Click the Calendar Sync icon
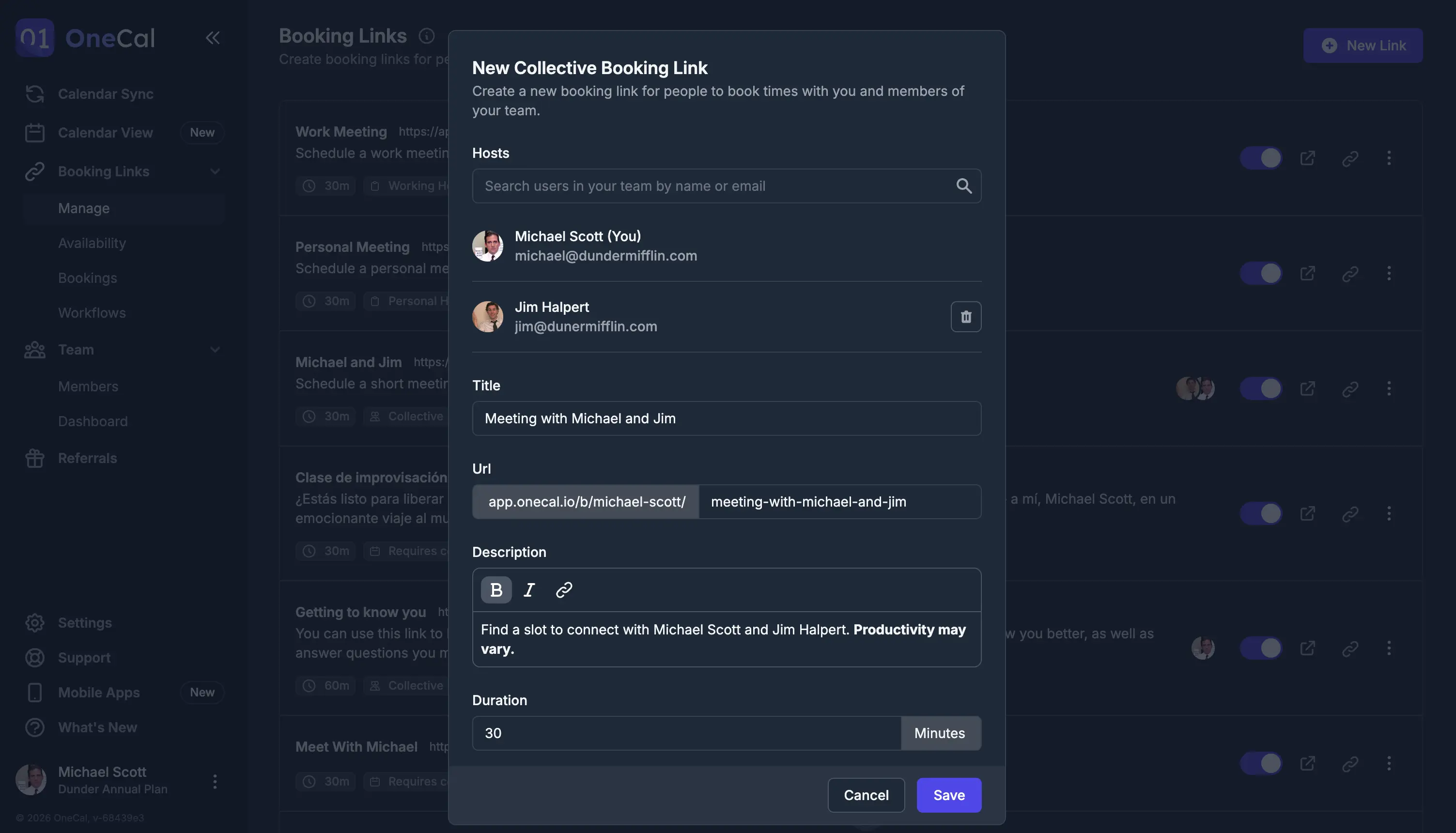Screen dimensions: 1456x833 35,94
